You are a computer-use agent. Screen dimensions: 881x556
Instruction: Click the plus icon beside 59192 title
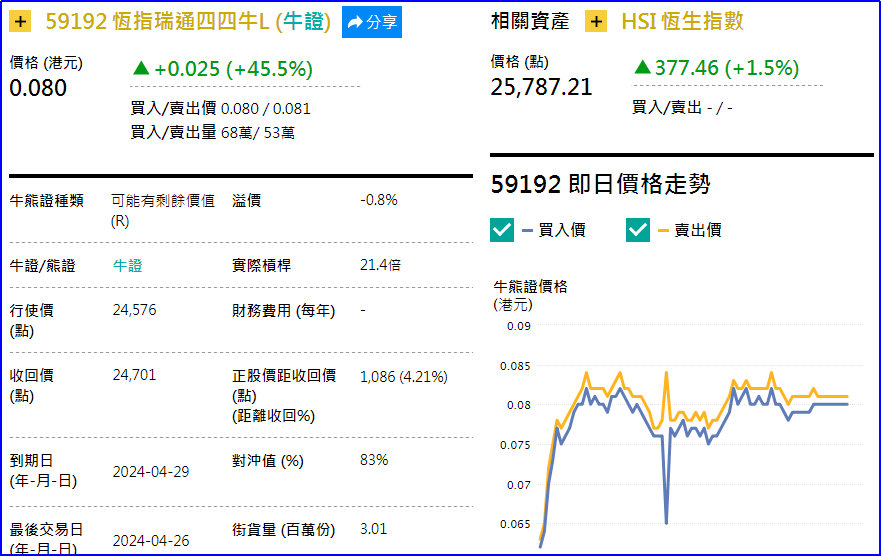[x=20, y=22]
